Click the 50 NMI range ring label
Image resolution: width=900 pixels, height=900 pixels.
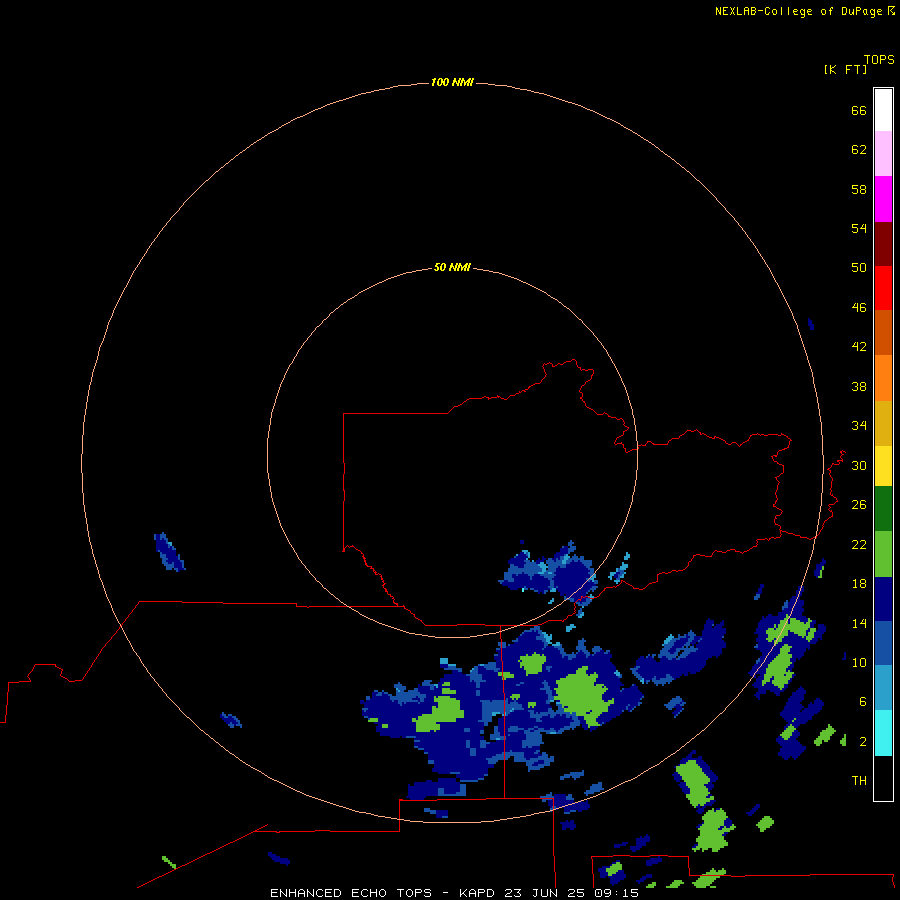452,267
